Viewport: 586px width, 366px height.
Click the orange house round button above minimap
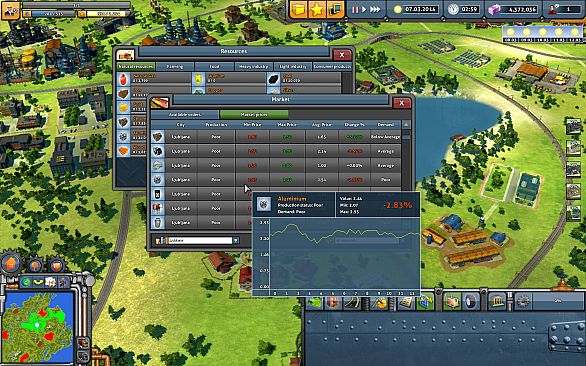coord(11,263)
